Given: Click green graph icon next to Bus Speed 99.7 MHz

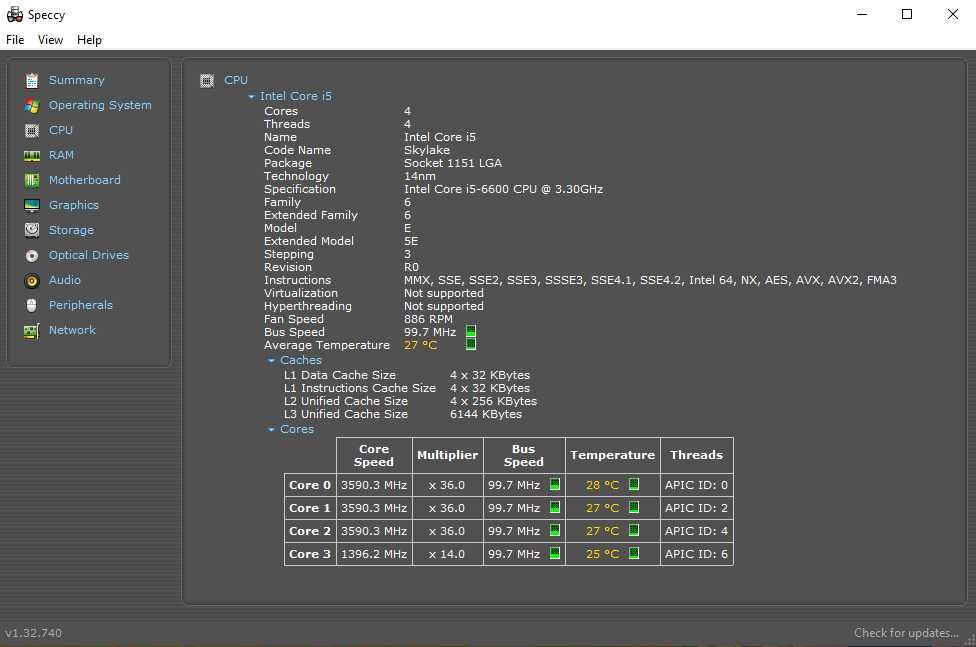Looking at the screenshot, I should pyautogui.click(x=471, y=331).
